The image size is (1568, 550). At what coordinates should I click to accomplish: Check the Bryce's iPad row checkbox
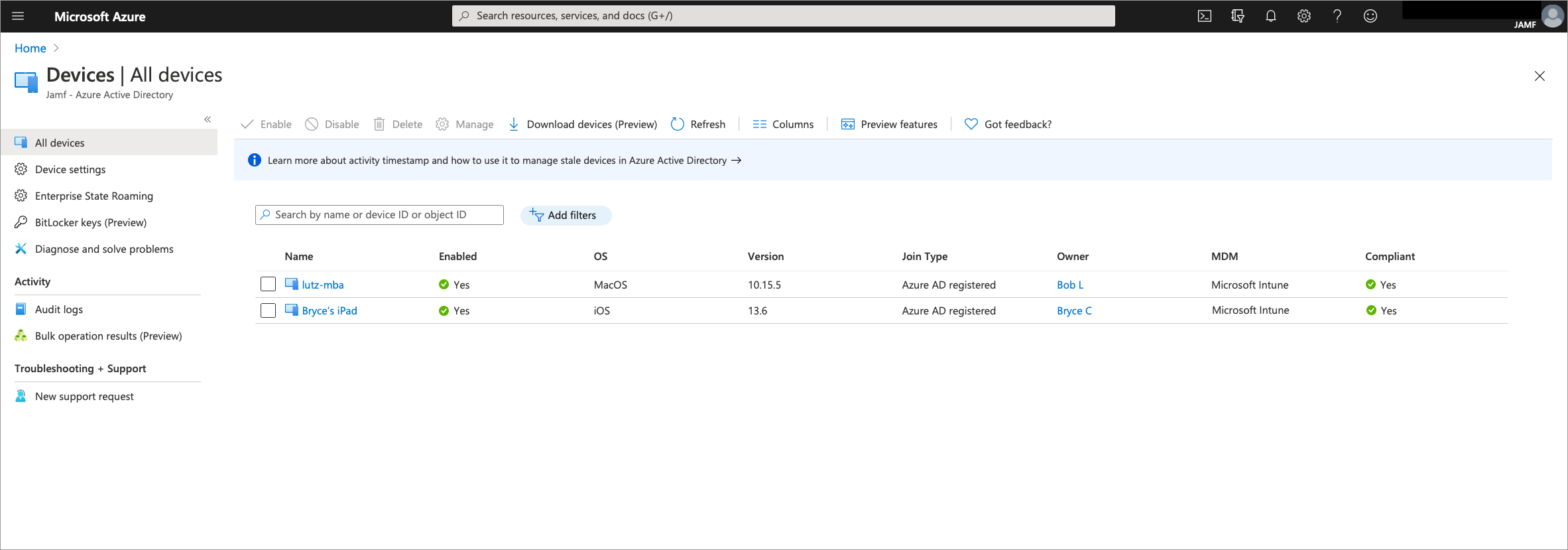coord(268,310)
